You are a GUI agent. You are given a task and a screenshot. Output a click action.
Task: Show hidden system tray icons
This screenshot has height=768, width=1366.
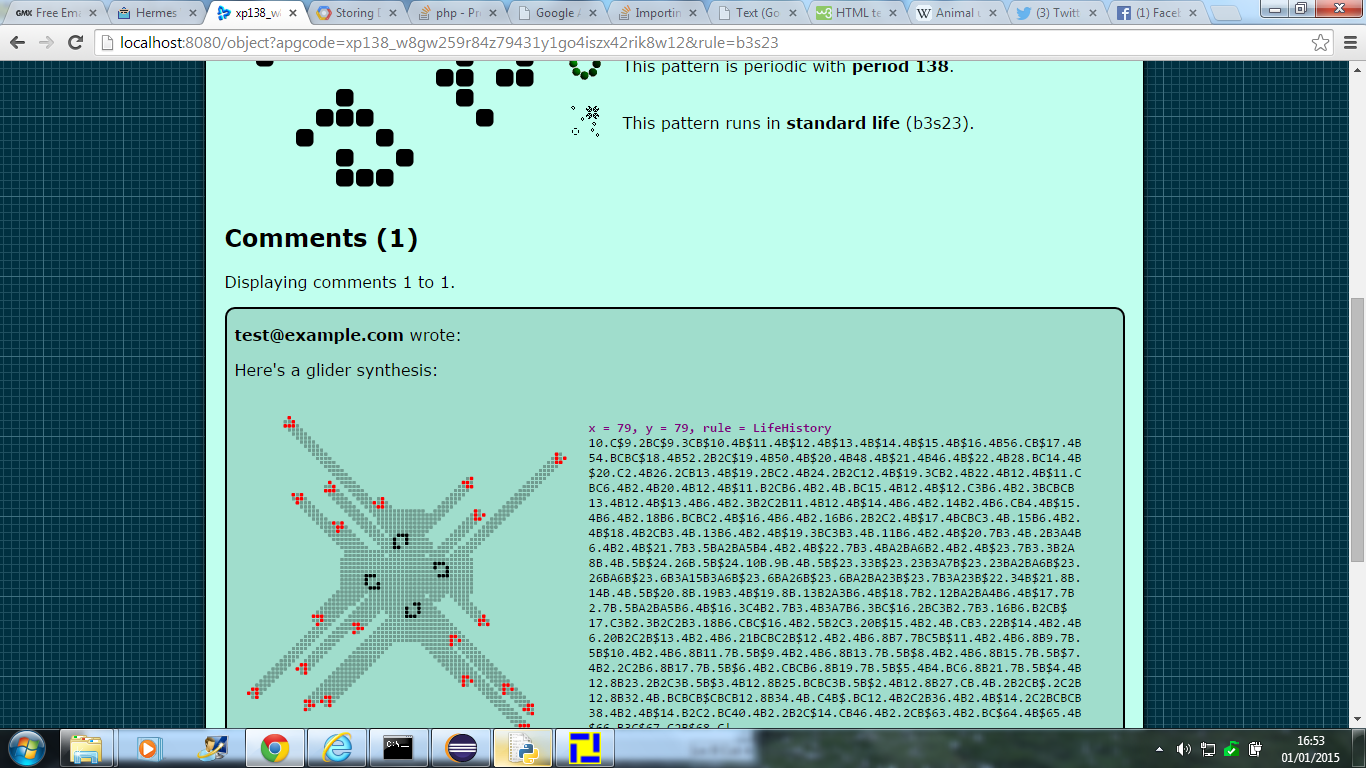pyautogui.click(x=1160, y=749)
